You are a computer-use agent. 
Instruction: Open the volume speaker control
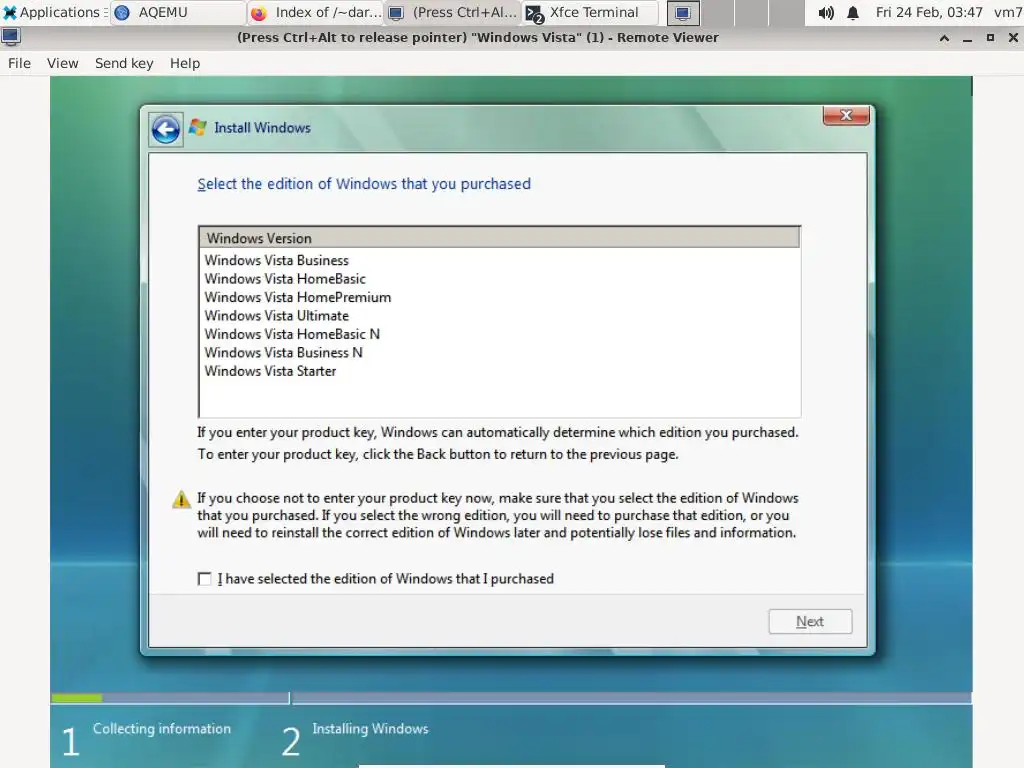(826, 13)
